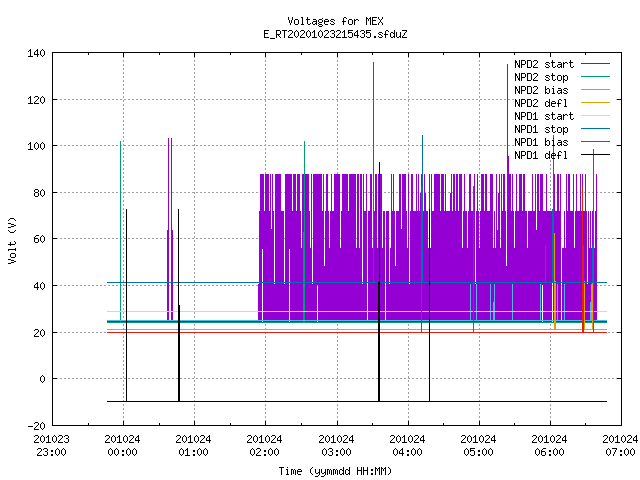Click the green NPD2 stop legend line
Screen dimensions: 640x480
coord(595,76)
